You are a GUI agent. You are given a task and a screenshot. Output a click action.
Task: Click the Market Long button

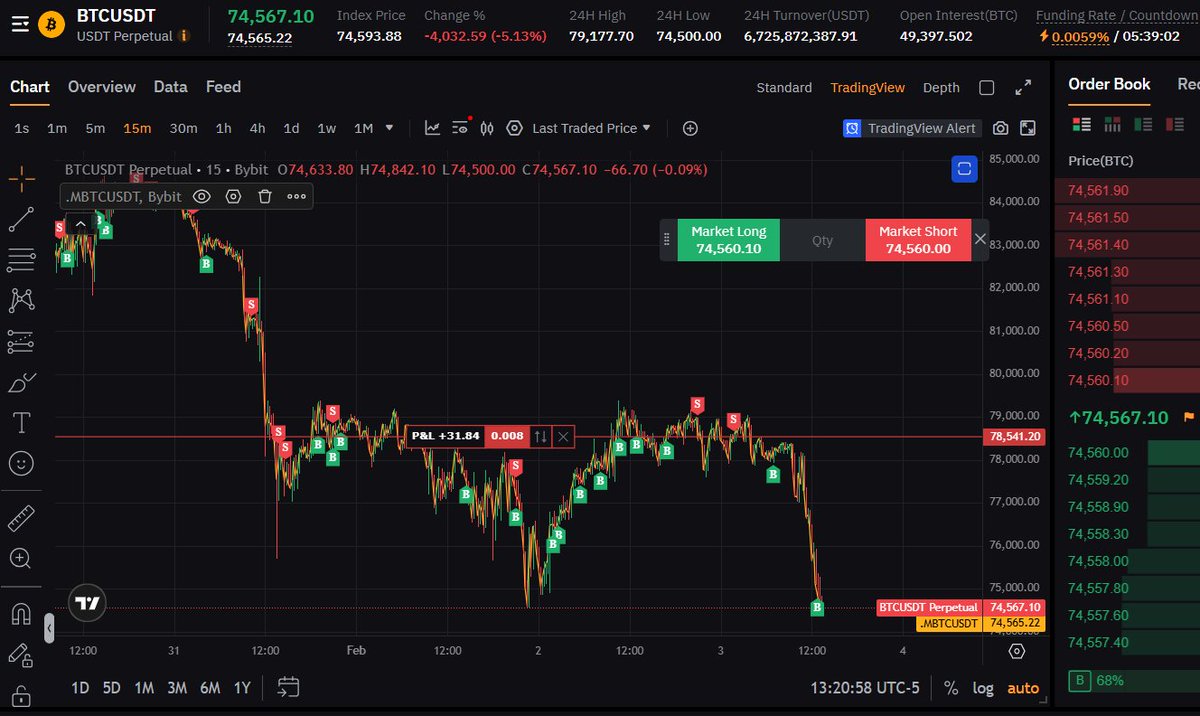tap(727, 240)
